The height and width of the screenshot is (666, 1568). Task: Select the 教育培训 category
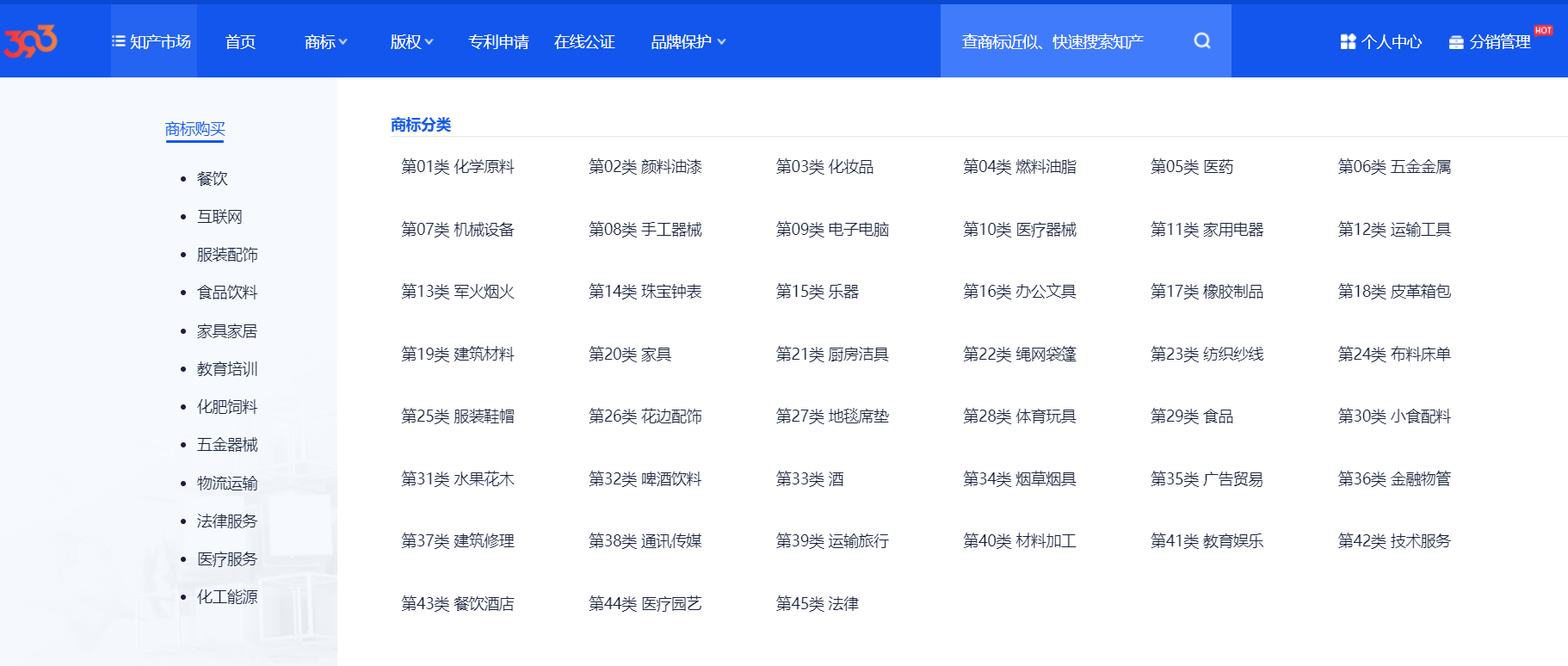(x=227, y=369)
